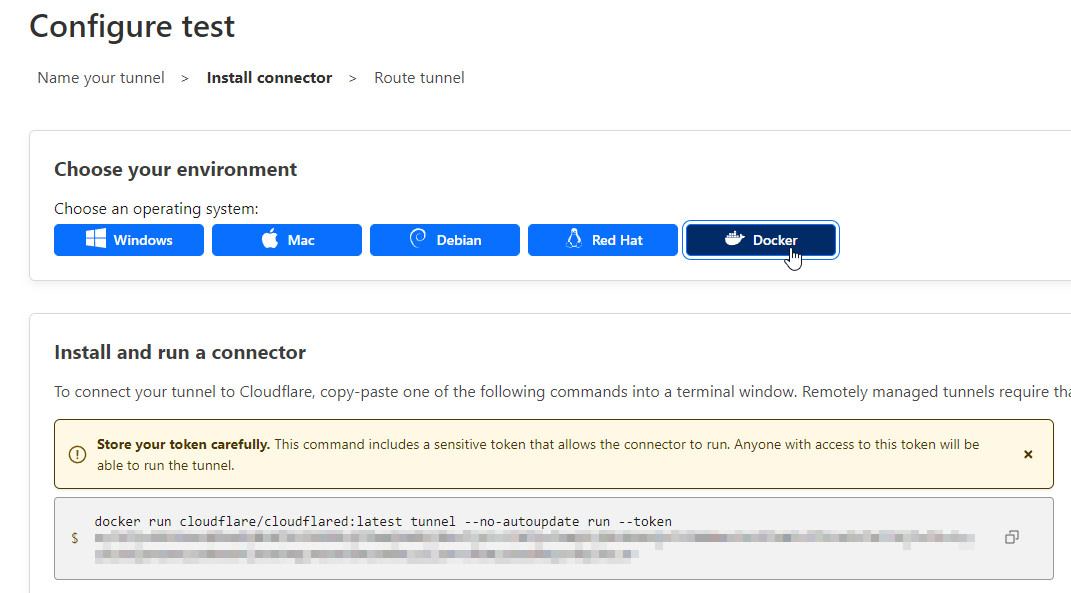1071x593 pixels.
Task: Click the bold Store your token carefully text
Action: (x=183, y=444)
